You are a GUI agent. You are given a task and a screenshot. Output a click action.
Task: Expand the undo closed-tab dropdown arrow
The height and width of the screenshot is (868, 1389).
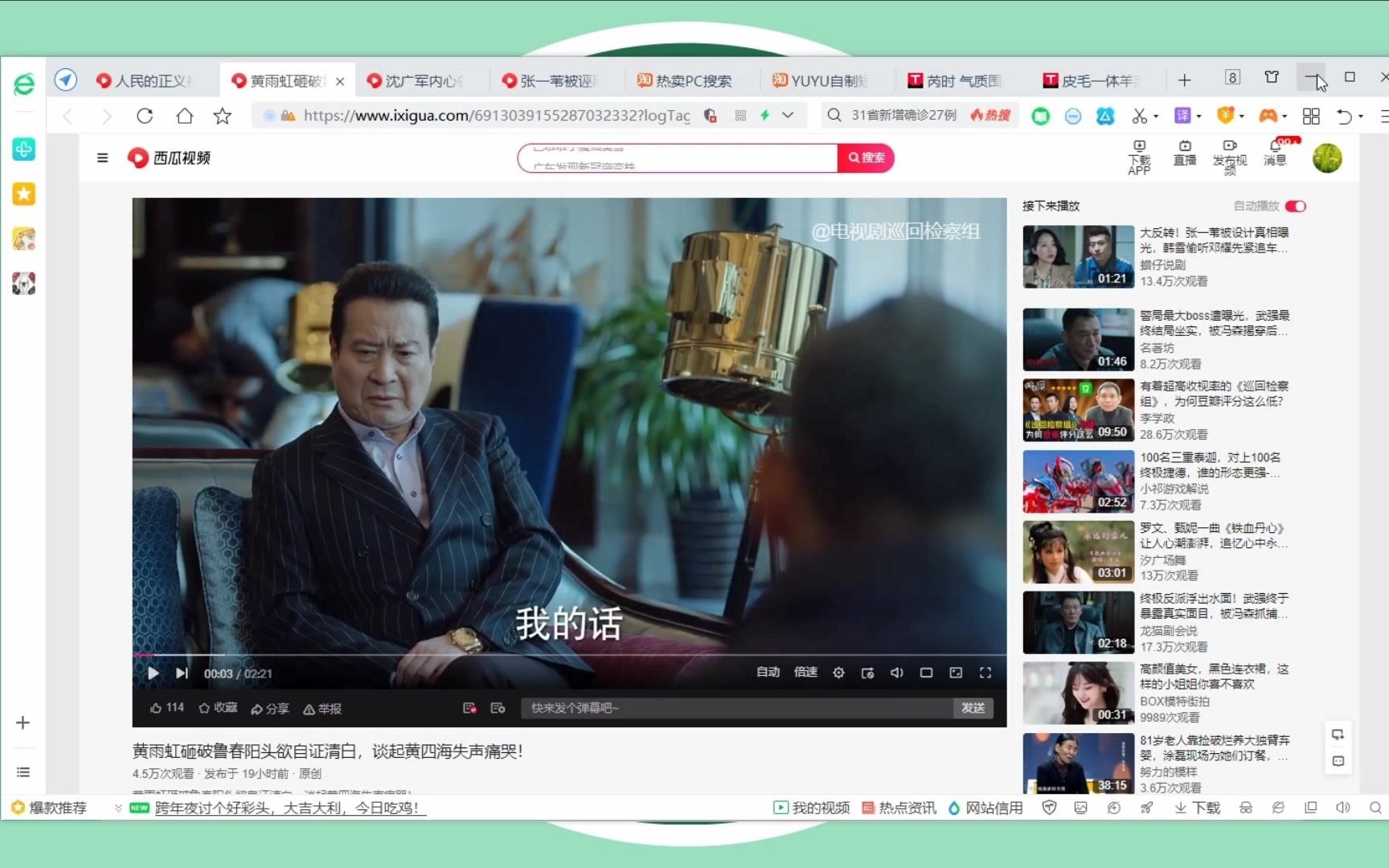pyautogui.click(x=1360, y=117)
